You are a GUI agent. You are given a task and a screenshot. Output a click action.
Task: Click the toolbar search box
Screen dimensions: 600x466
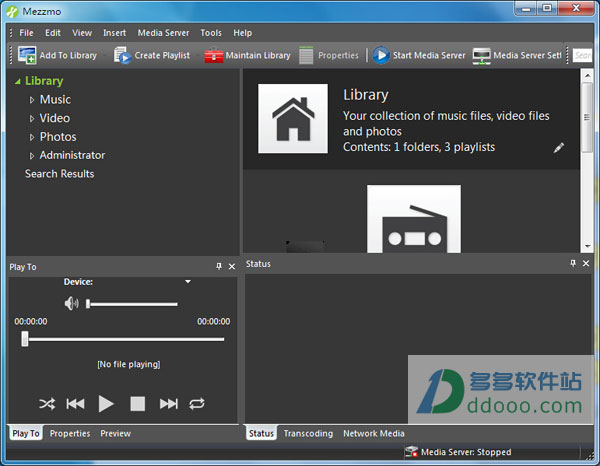tap(582, 55)
